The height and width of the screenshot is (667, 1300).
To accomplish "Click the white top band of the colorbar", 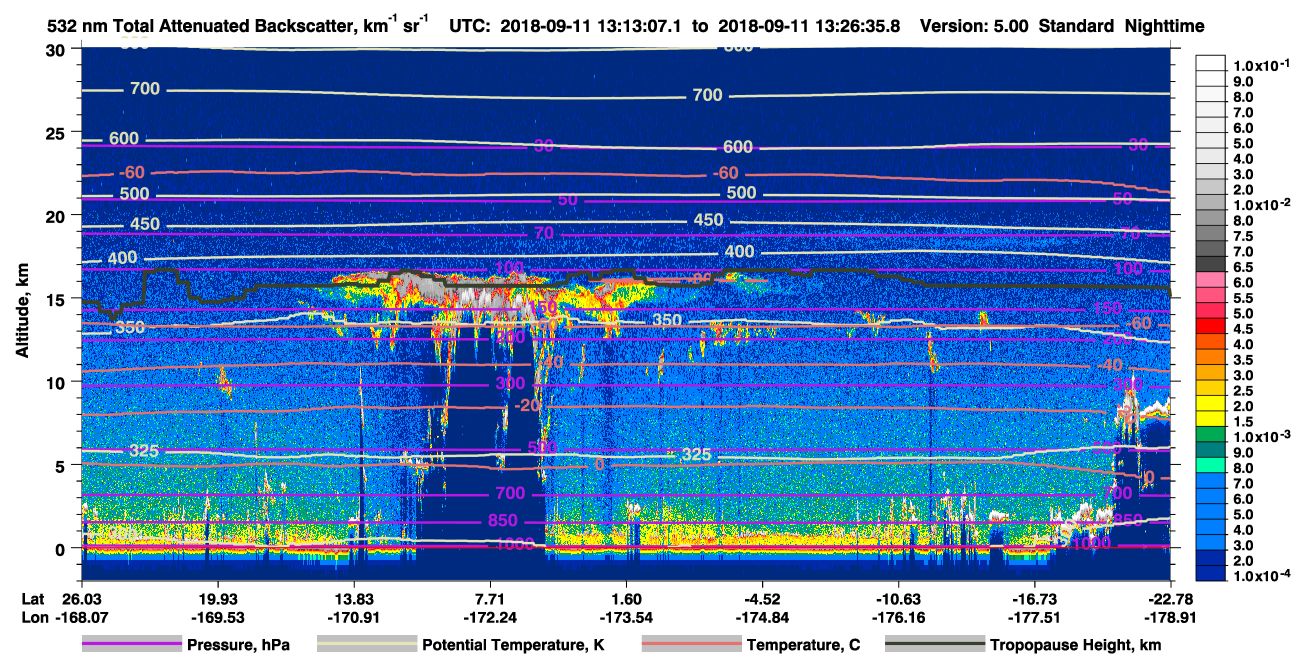I will 1211,62.
